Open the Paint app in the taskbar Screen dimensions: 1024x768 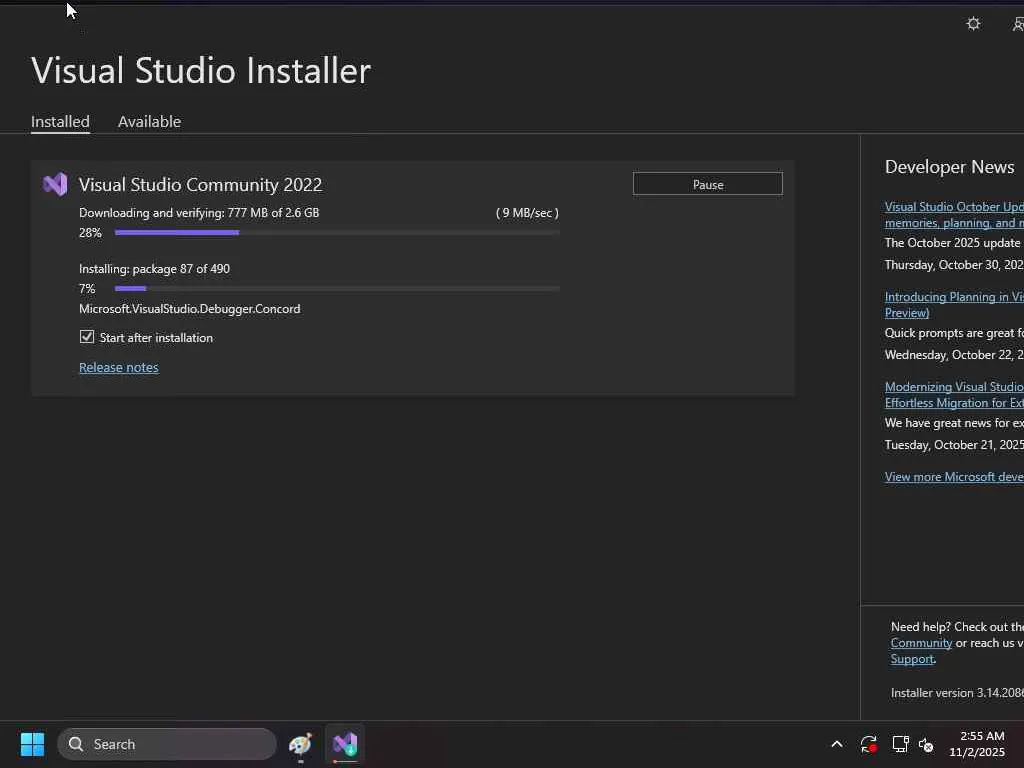click(300, 744)
